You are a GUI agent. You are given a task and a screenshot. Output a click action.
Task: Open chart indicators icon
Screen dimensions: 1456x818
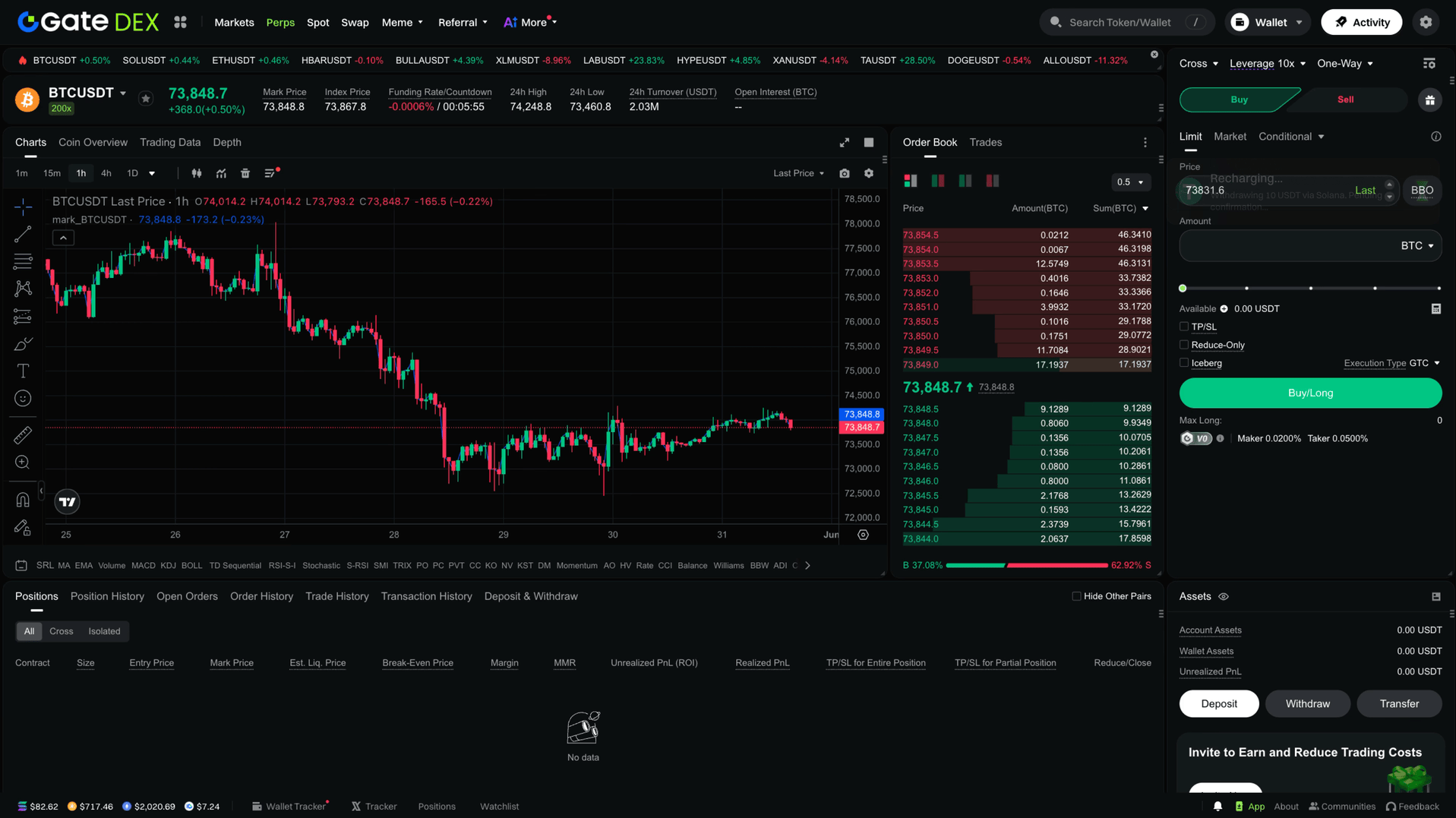pos(221,174)
